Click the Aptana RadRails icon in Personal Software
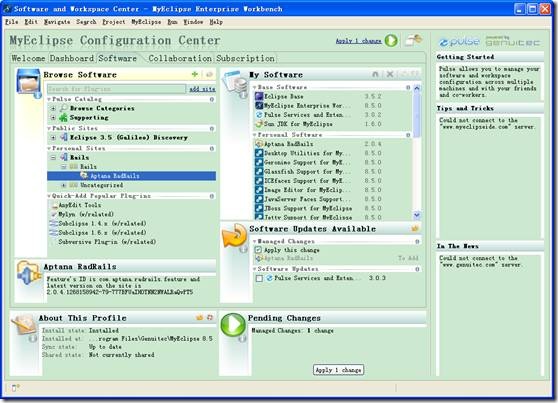 [x=259, y=144]
